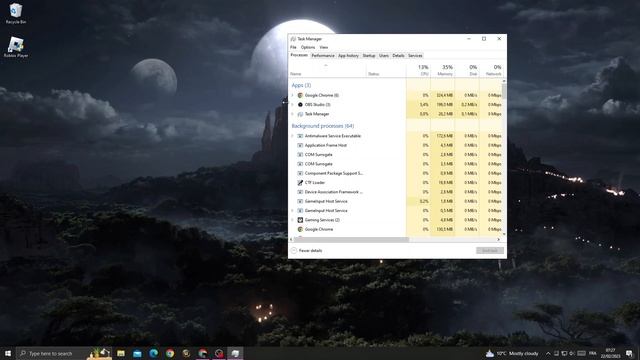Open the notification center icon

[629, 353]
